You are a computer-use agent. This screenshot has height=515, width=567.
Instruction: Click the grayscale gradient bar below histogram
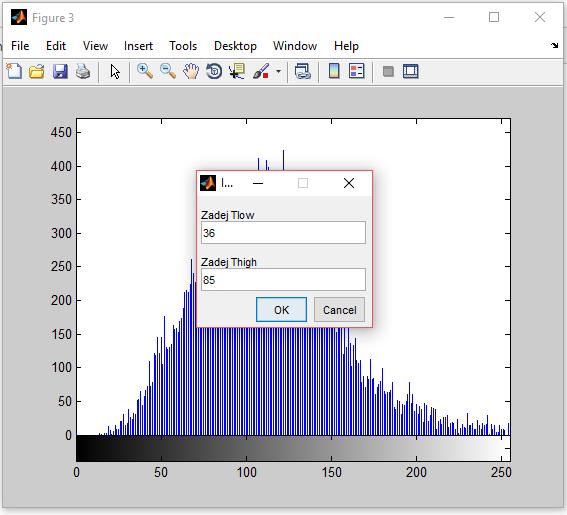point(293,448)
